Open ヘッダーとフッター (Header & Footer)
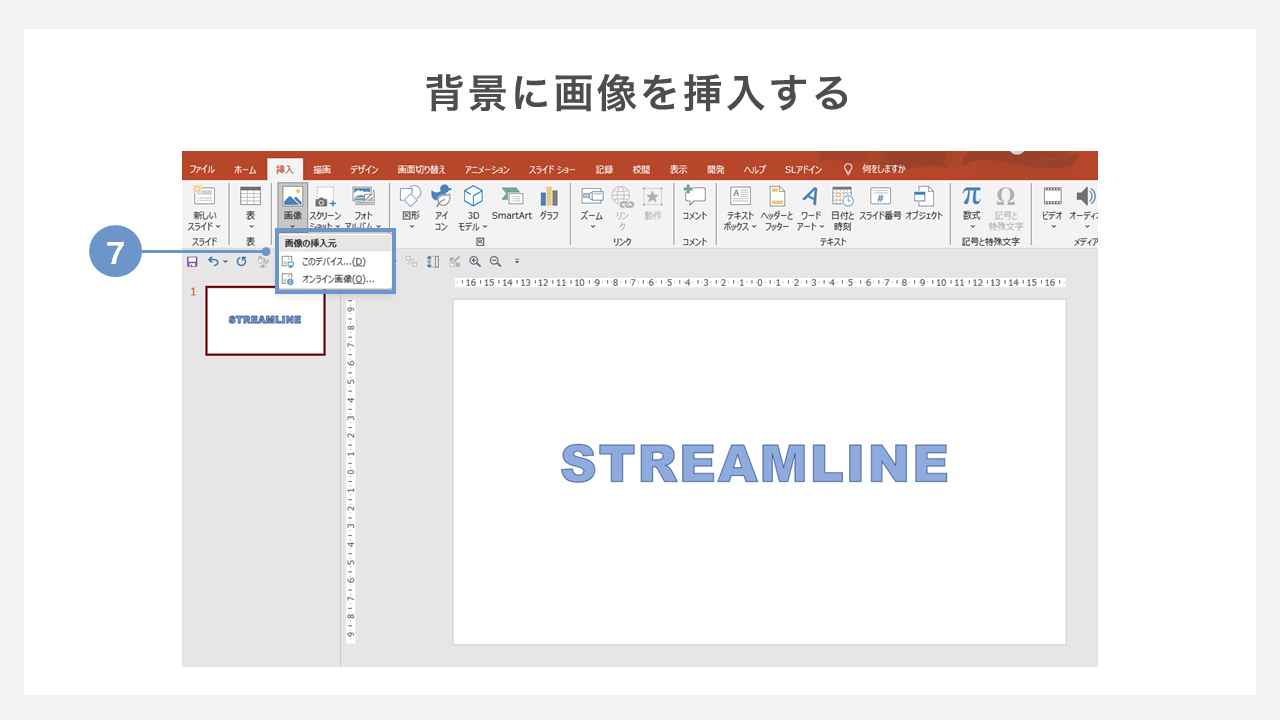This screenshot has width=1280, height=720. click(x=777, y=206)
